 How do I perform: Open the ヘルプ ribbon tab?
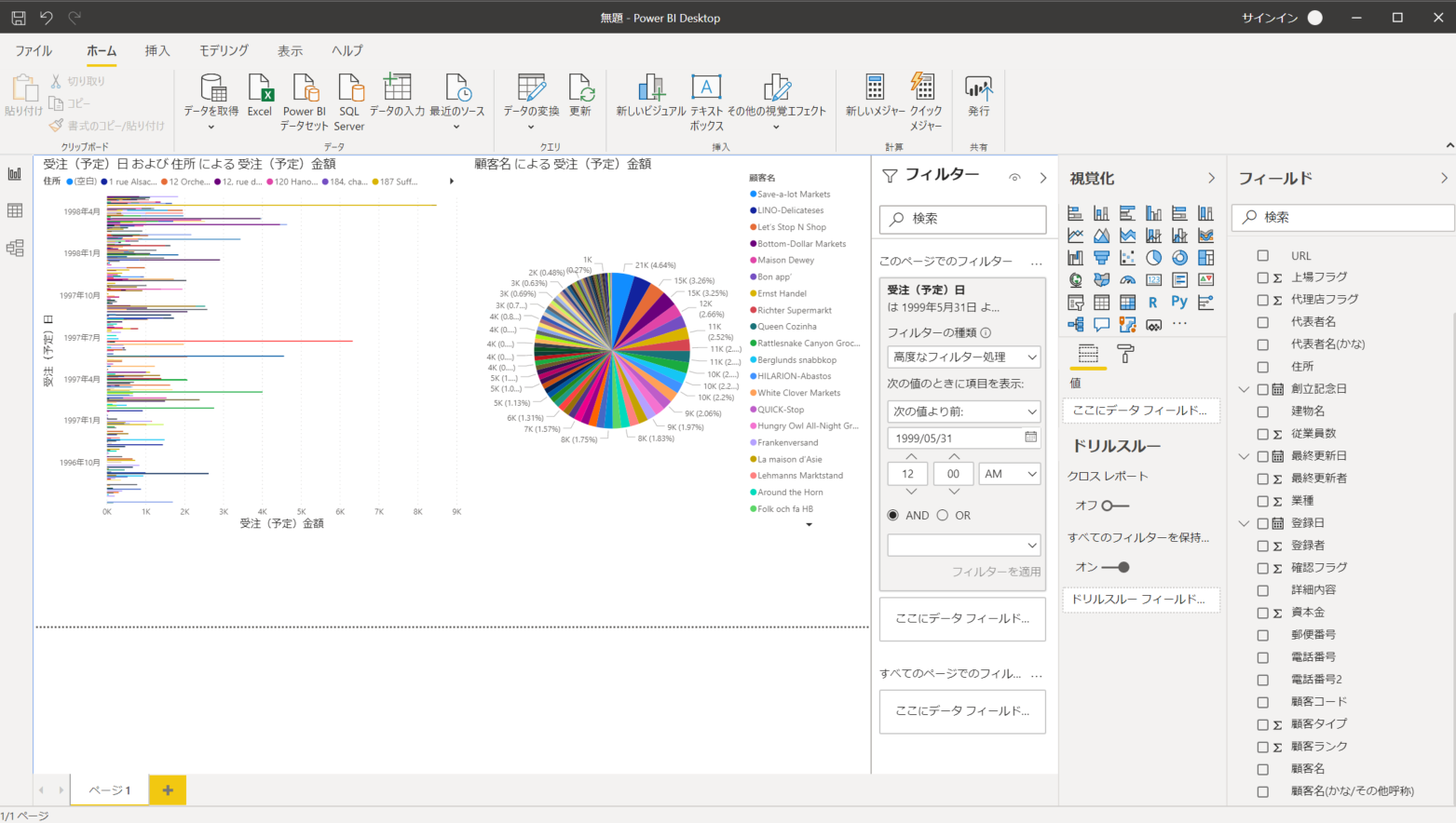point(347,50)
